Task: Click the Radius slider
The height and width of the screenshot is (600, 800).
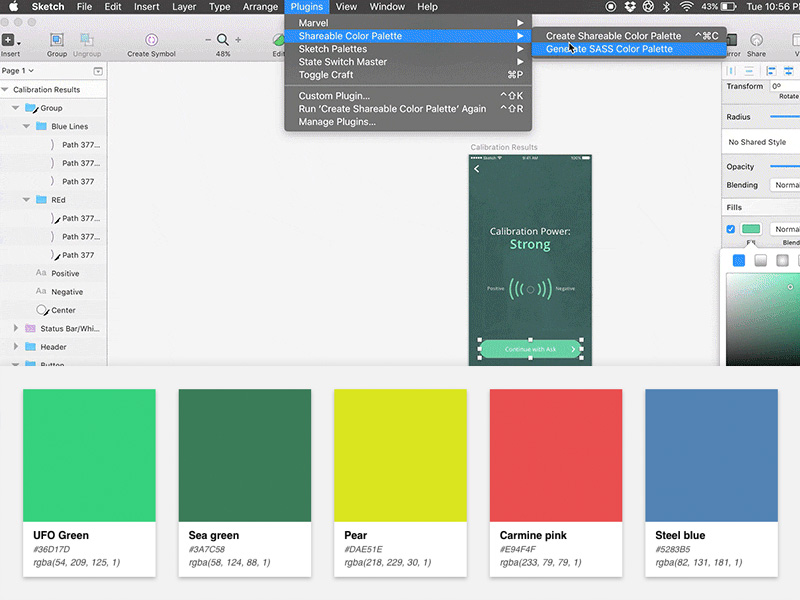Action: 785,117
